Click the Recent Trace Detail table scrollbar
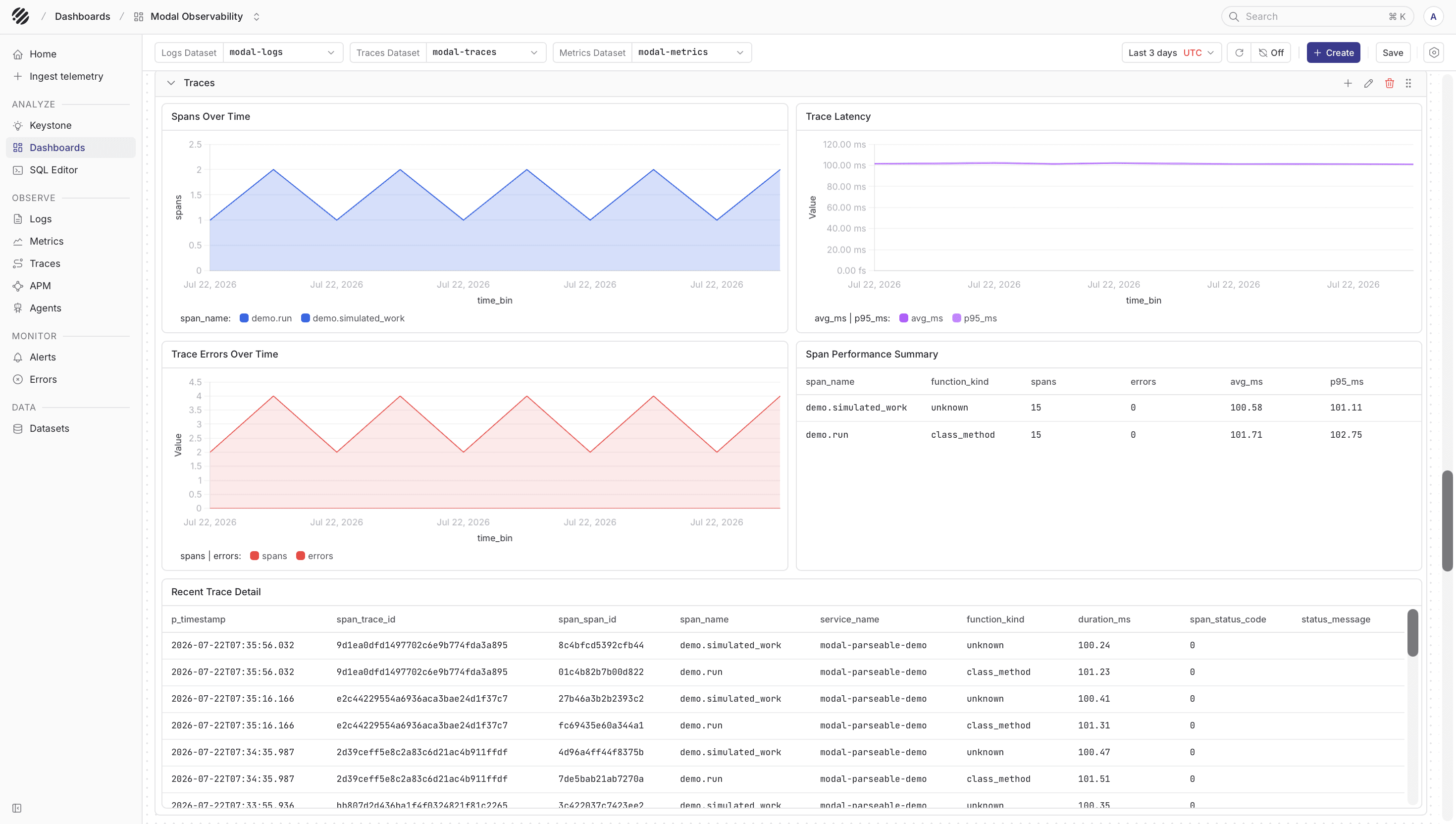Viewport: 1456px width, 824px height. coord(1412,633)
